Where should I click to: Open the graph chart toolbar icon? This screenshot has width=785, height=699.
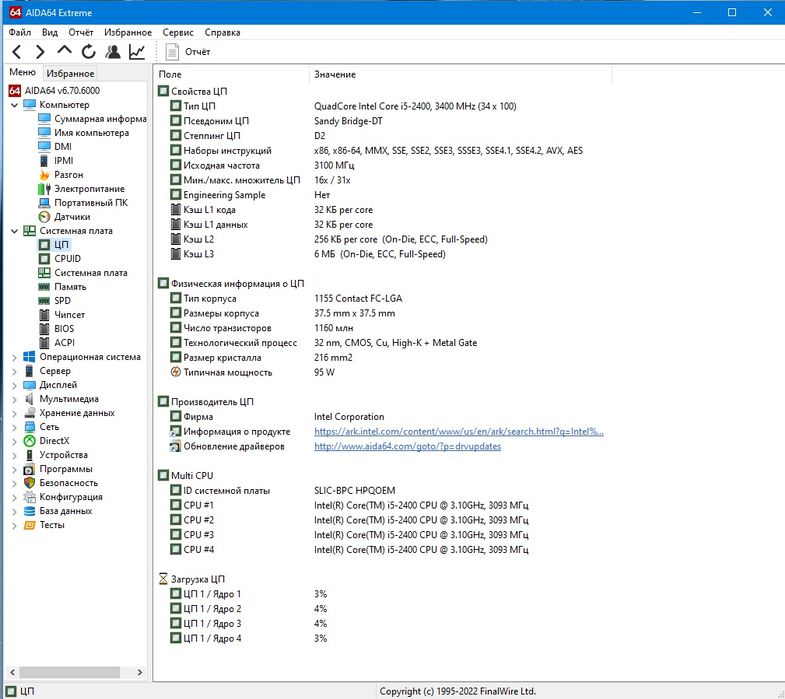coord(137,52)
